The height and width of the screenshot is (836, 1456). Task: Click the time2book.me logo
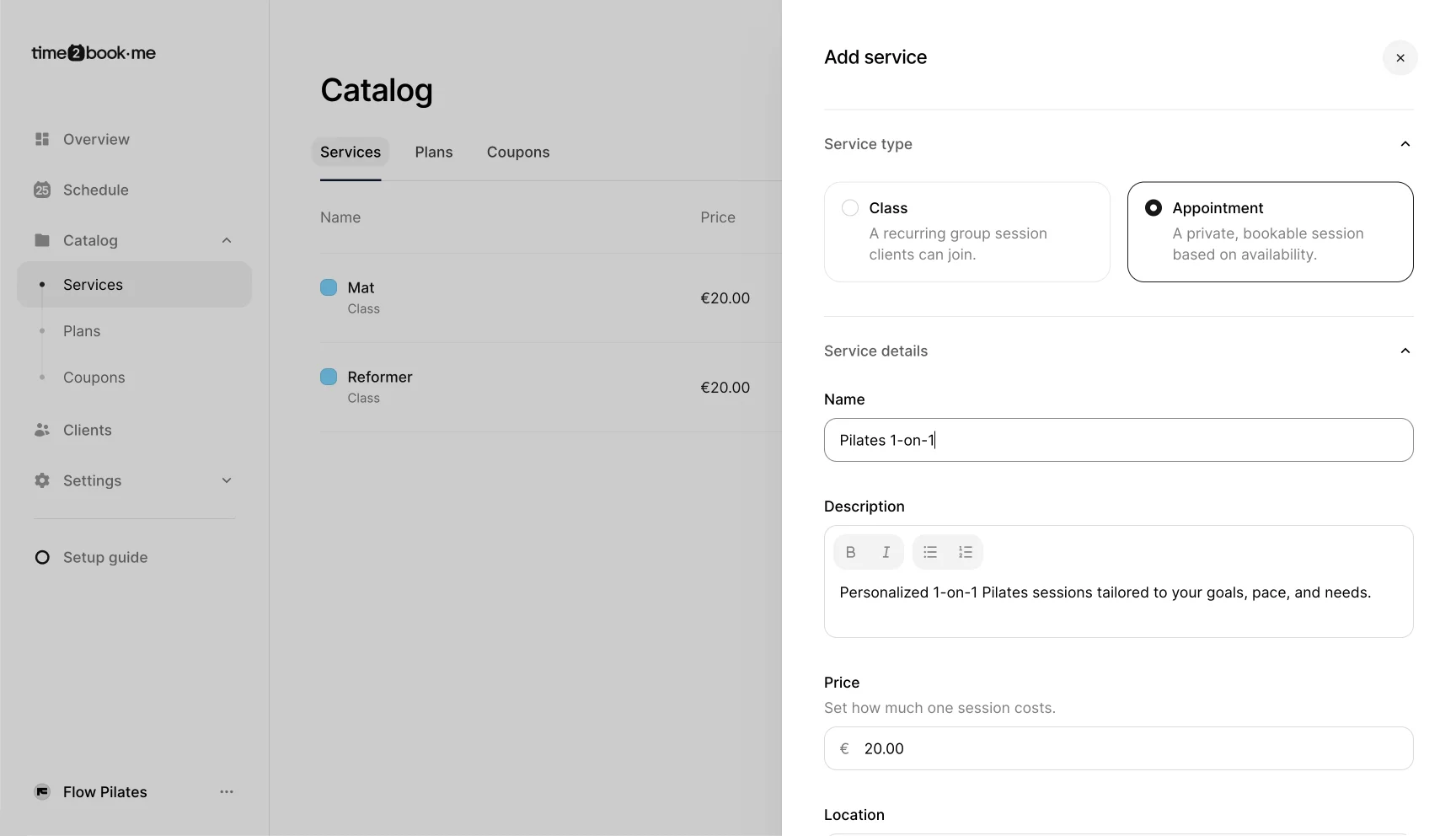94,53
